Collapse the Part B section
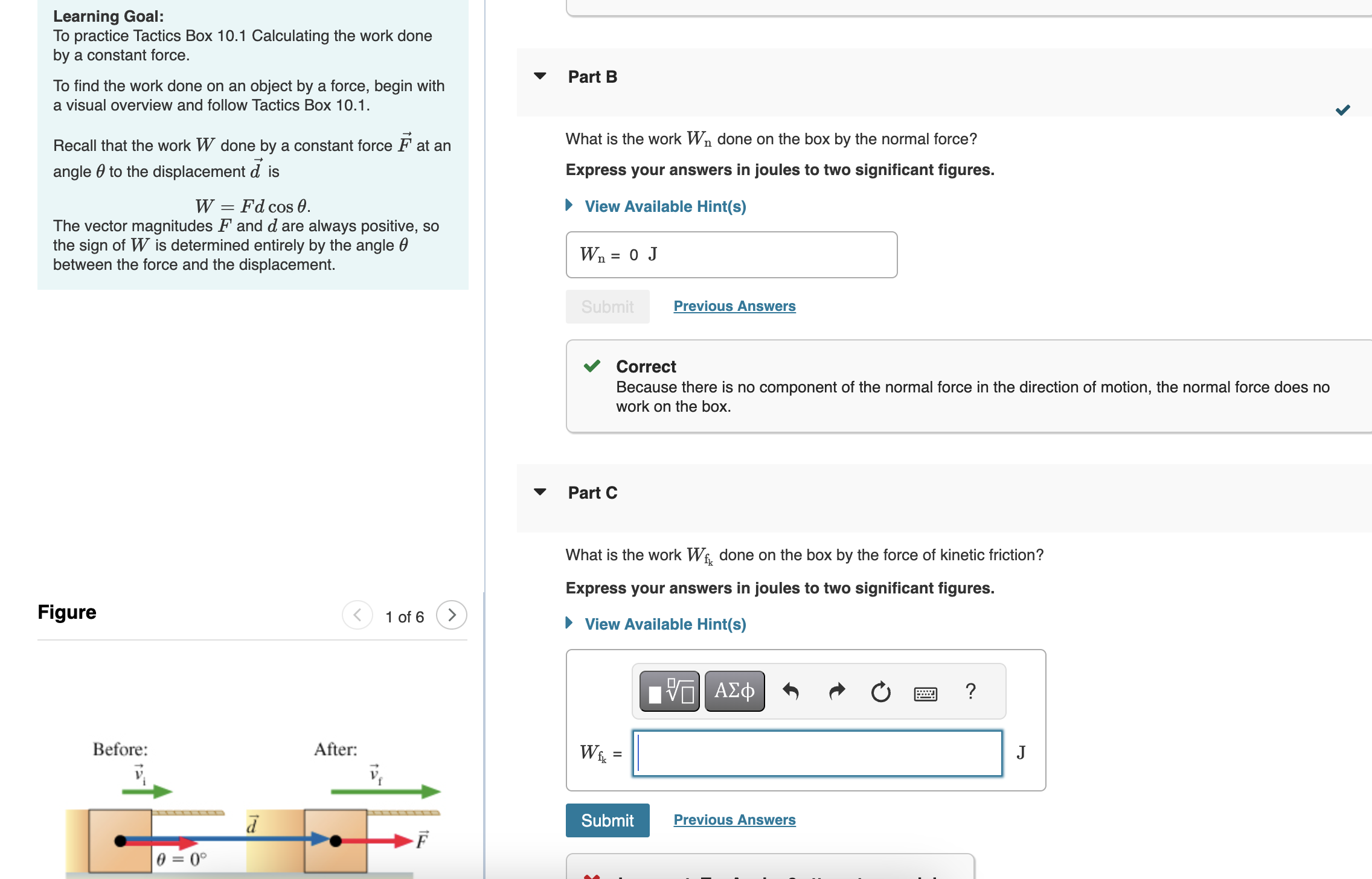Screen dimensions: 1372x879 click(x=540, y=75)
